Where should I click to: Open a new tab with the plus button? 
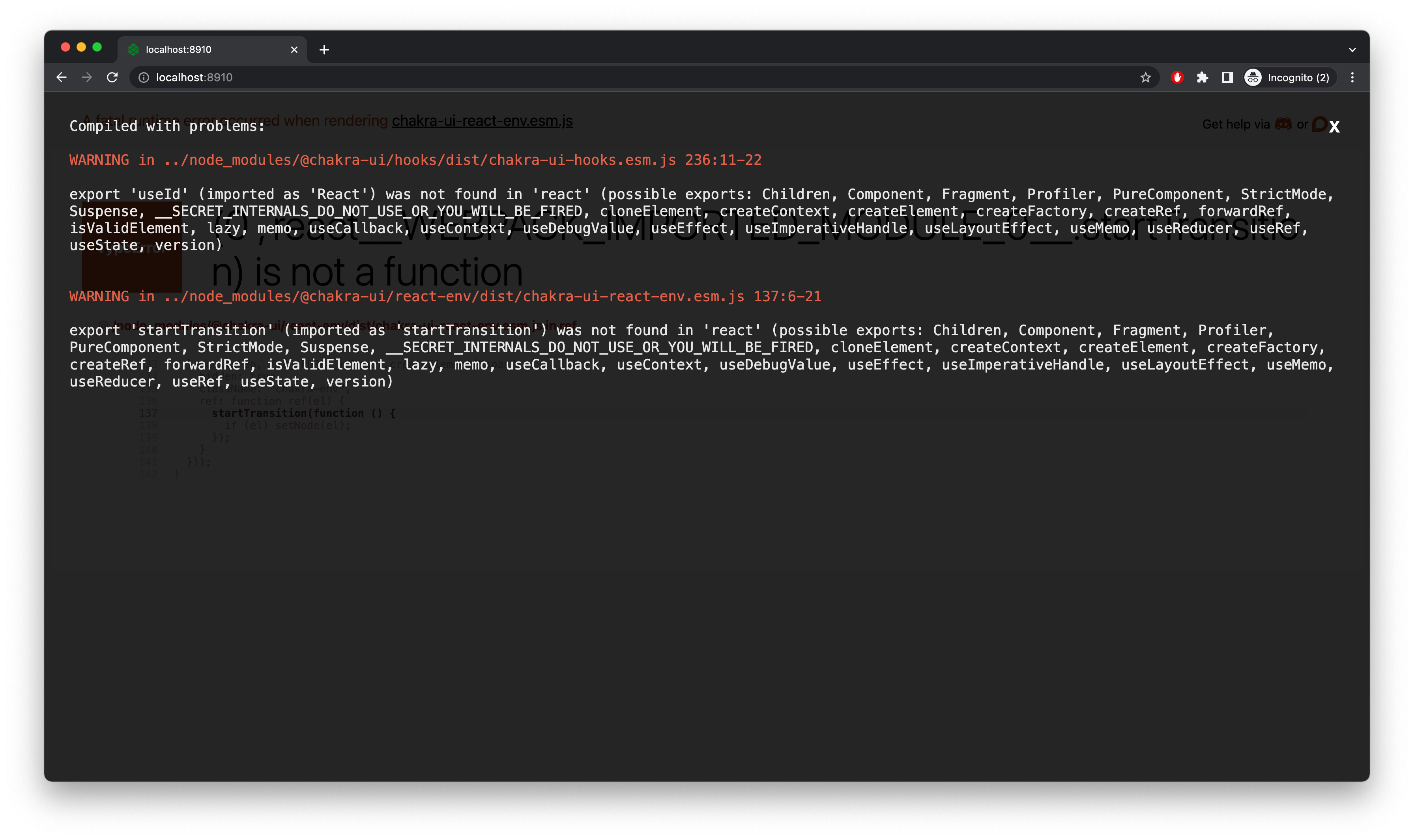click(324, 50)
